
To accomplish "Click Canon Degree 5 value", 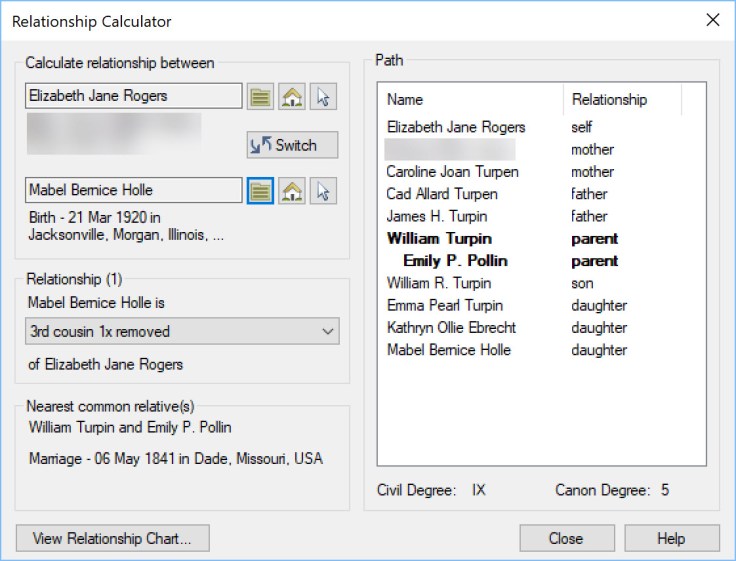I will pos(665,490).
